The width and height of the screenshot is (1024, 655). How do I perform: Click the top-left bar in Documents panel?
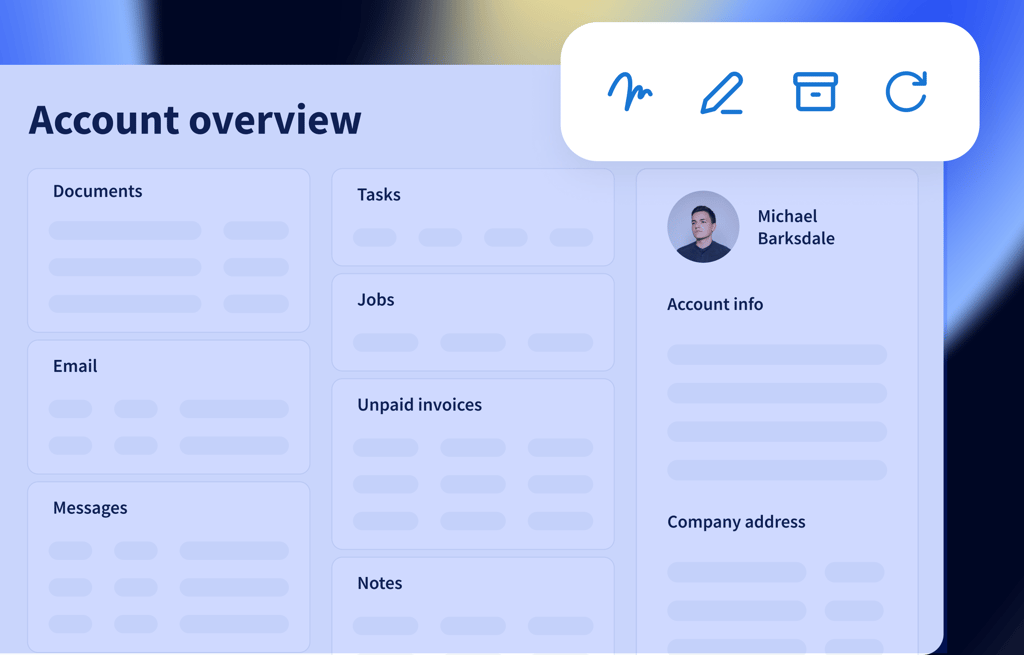[125, 231]
